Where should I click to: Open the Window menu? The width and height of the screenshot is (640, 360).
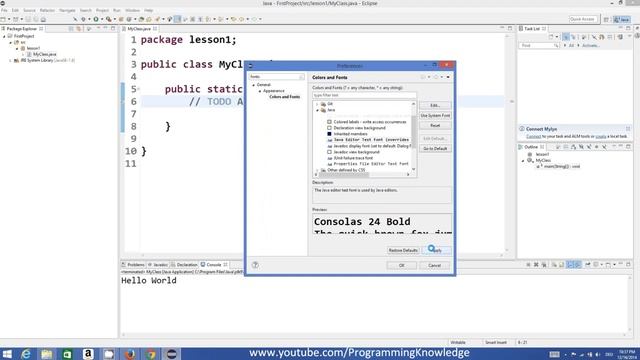(132, 10)
